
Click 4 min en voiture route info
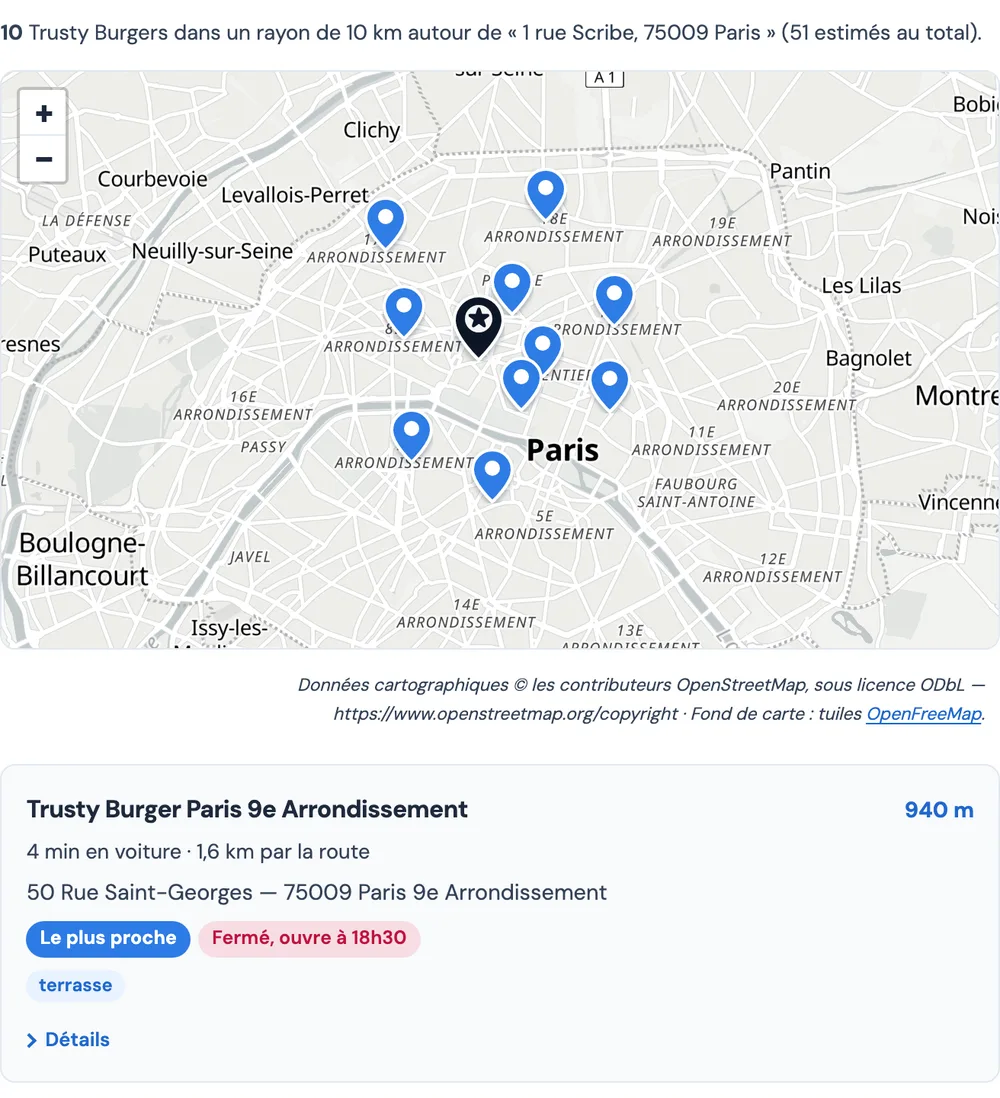point(198,852)
